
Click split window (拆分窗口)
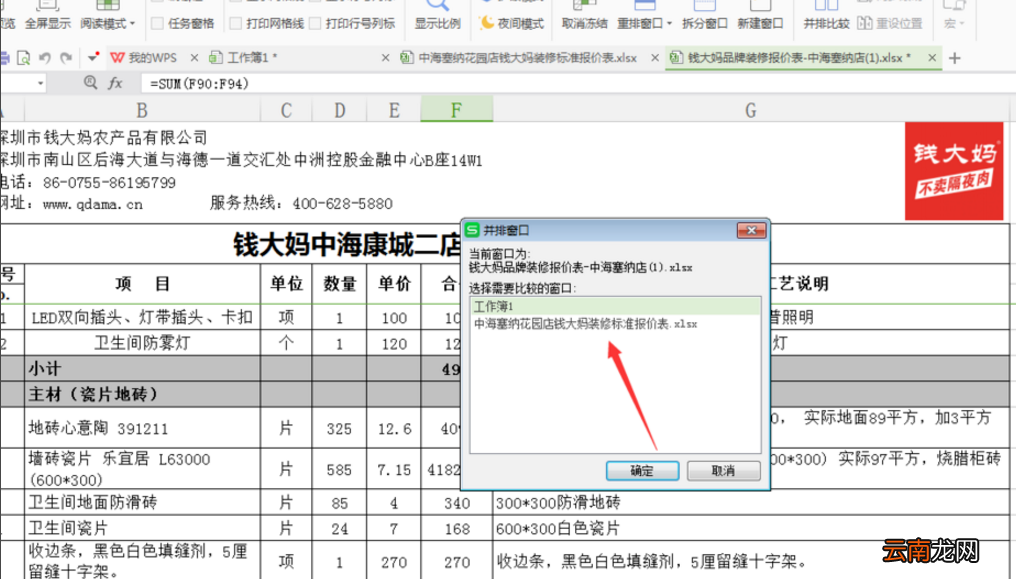click(x=704, y=16)
